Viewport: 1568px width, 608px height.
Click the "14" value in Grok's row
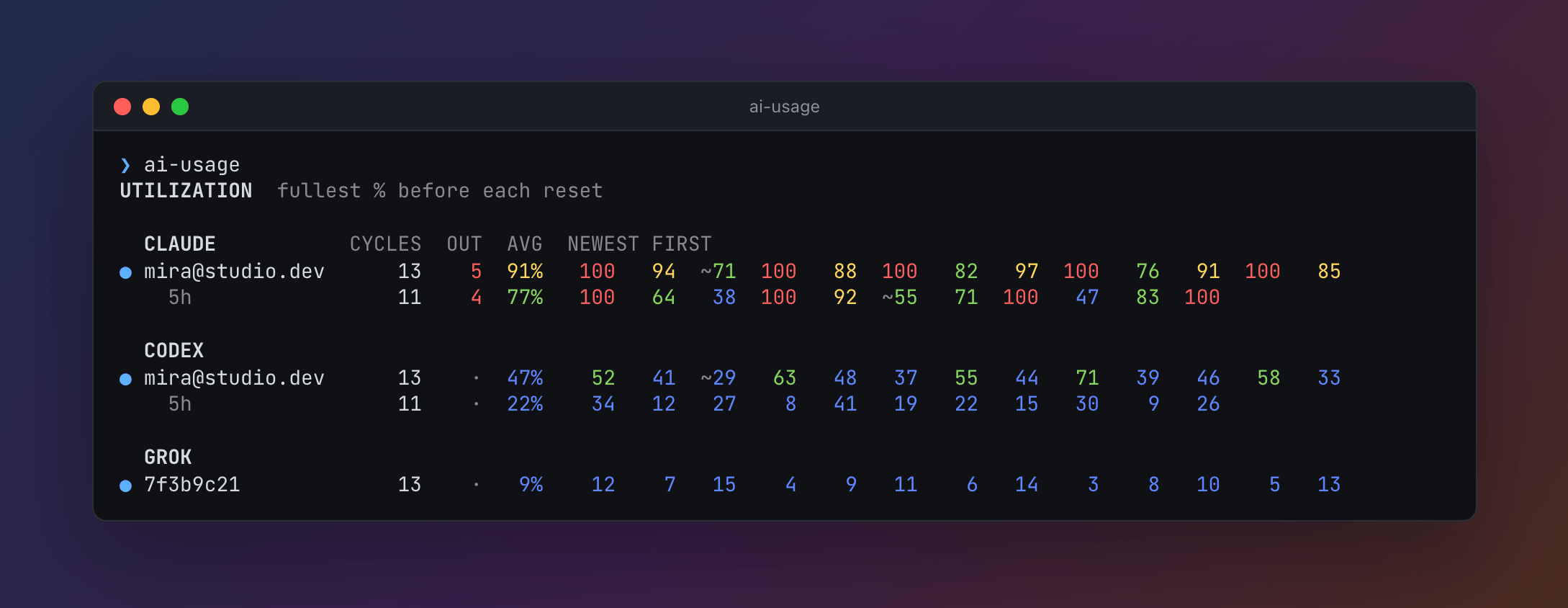[x=1027, y=485]
